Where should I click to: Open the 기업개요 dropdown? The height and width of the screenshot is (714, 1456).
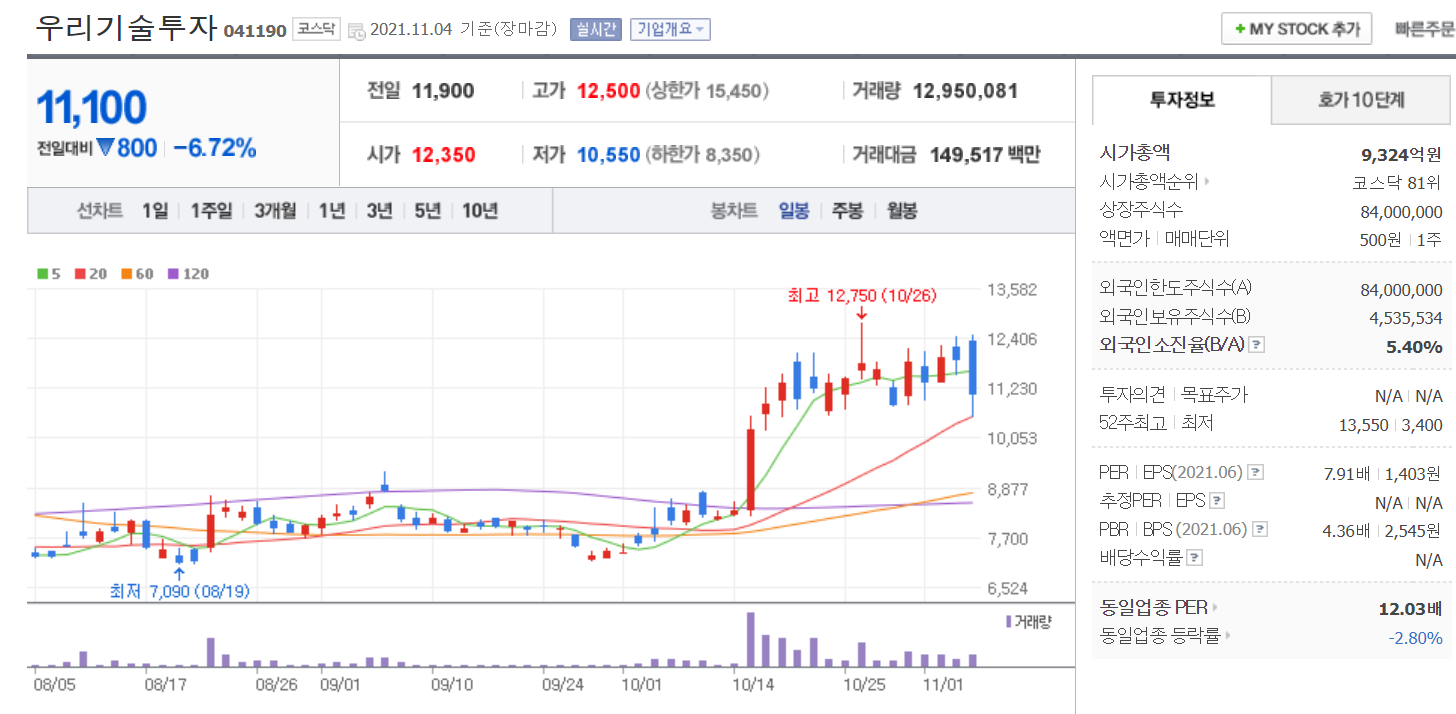(670, 29)
